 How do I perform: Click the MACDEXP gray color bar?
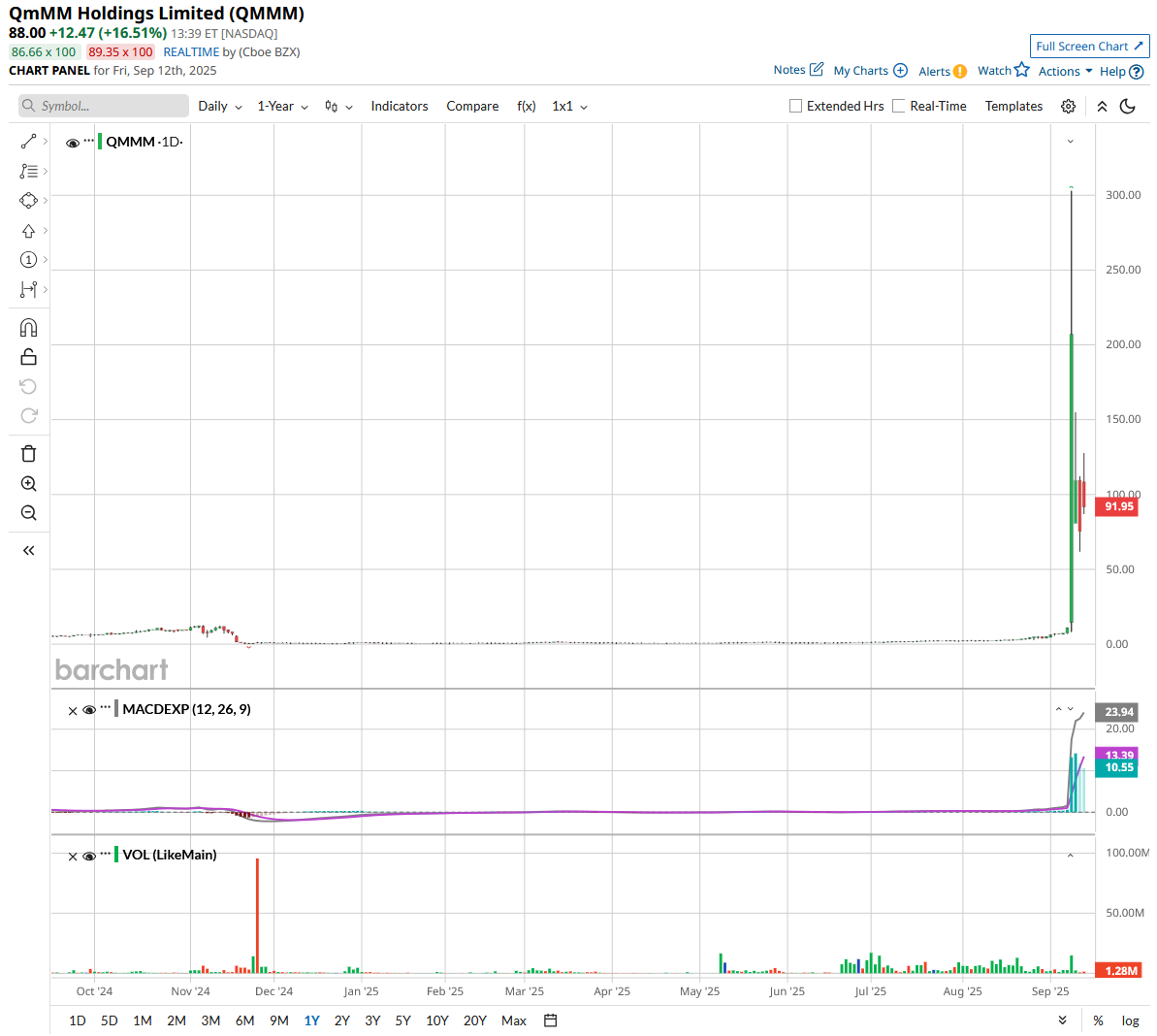coord(116,709)
